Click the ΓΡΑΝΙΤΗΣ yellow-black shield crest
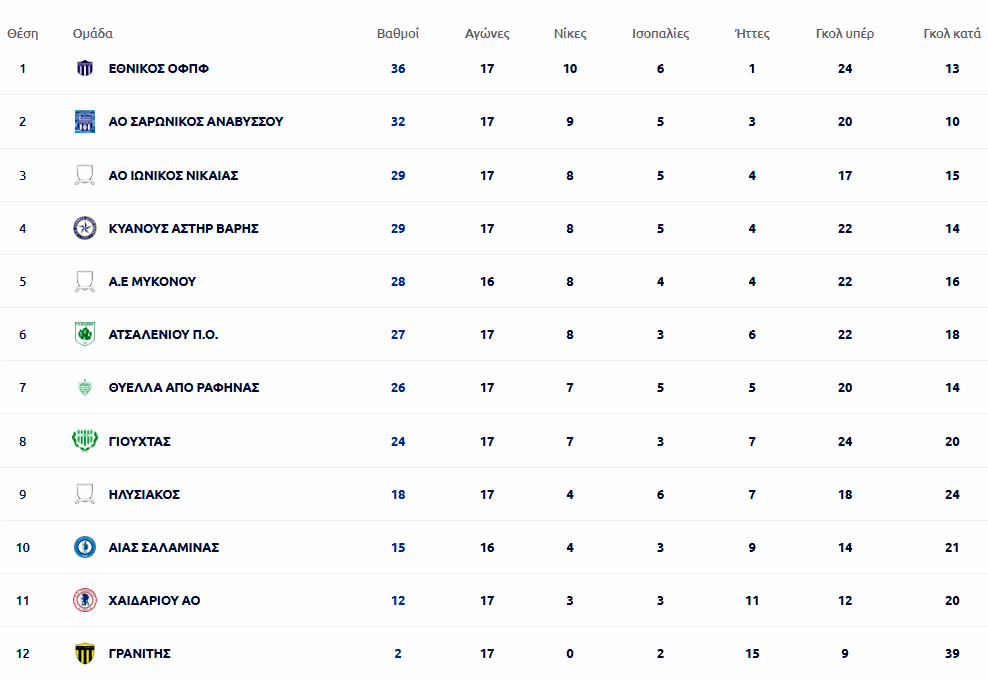Image resolution: width=988 pixels, height=680 pixels. [85, 653]
